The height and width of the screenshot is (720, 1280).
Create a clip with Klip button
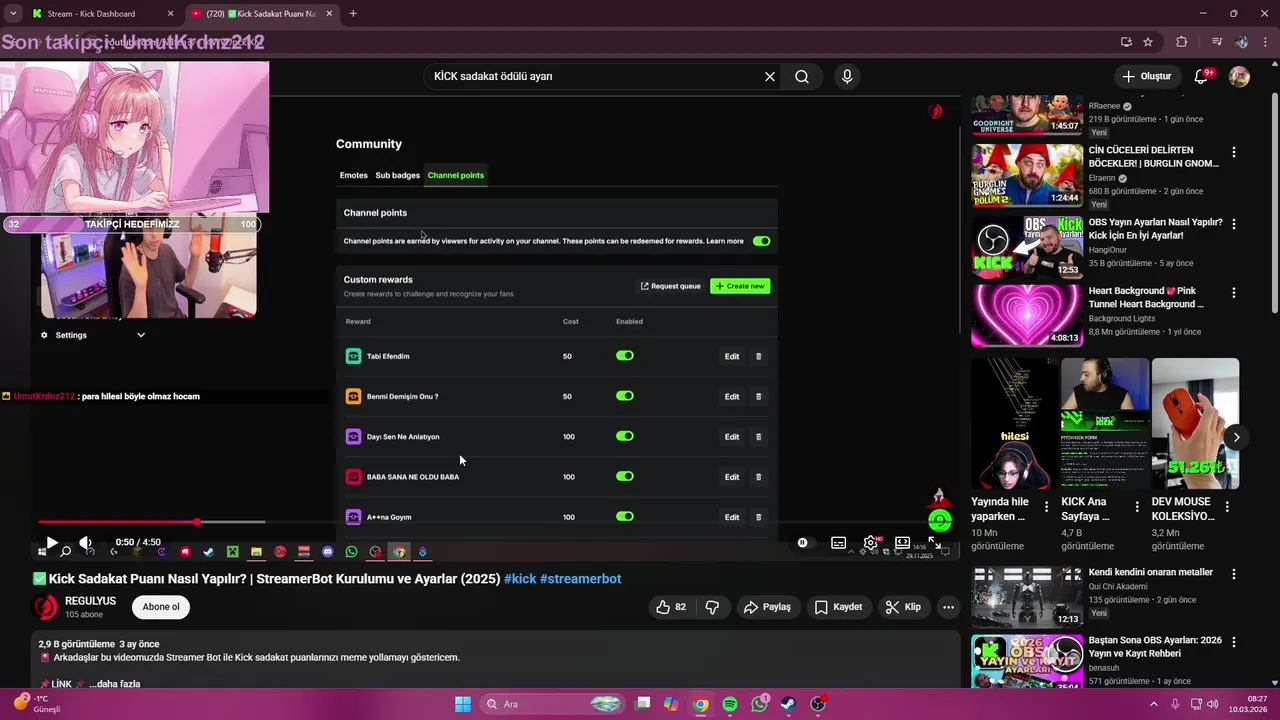(903, 607)
